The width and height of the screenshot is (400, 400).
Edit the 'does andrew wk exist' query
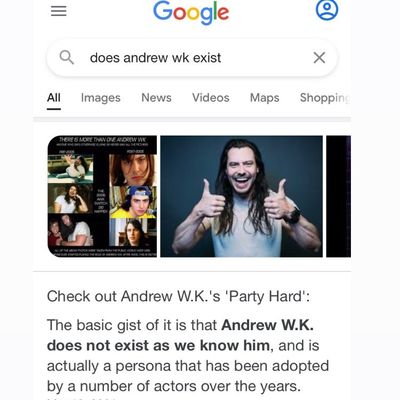155,58
